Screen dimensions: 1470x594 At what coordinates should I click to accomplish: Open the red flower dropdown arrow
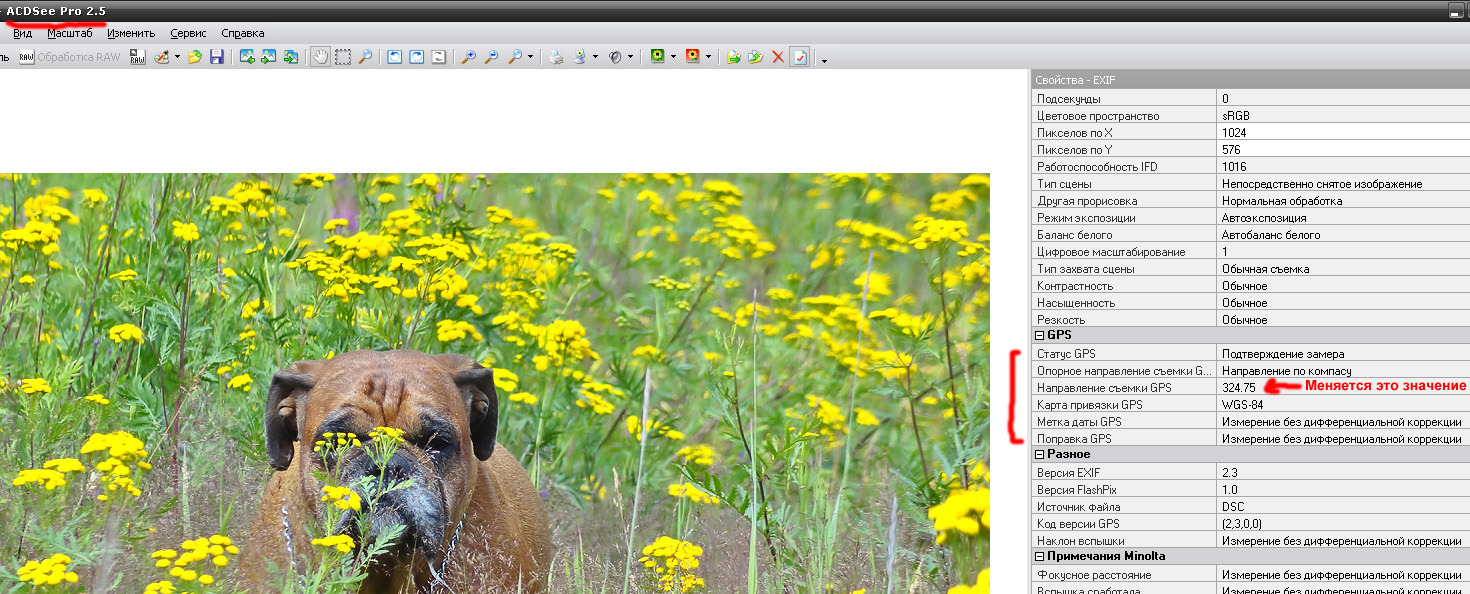pyautogui.click(x=708, y=57)
